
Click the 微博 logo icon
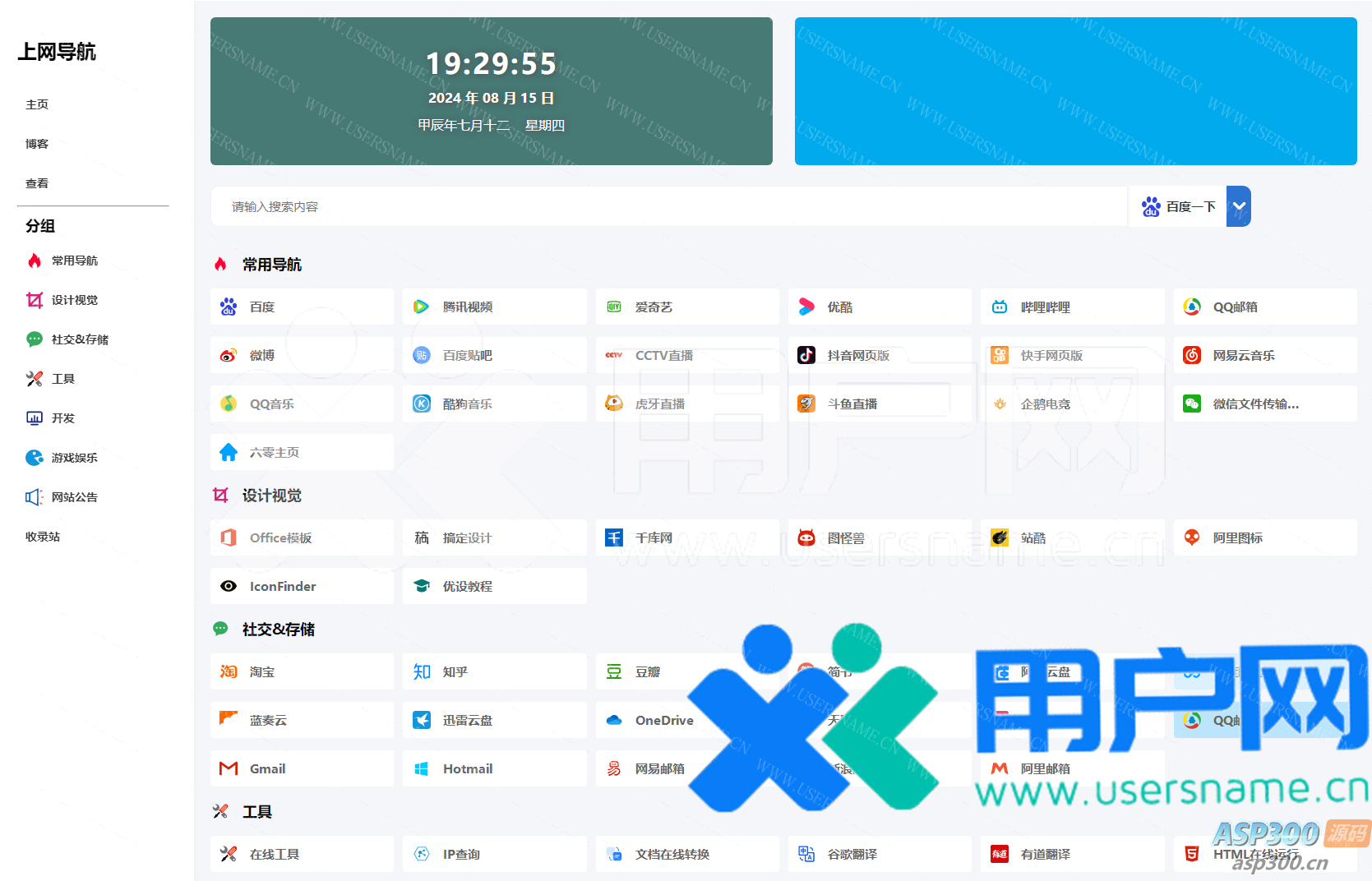(x=229, y=355)
